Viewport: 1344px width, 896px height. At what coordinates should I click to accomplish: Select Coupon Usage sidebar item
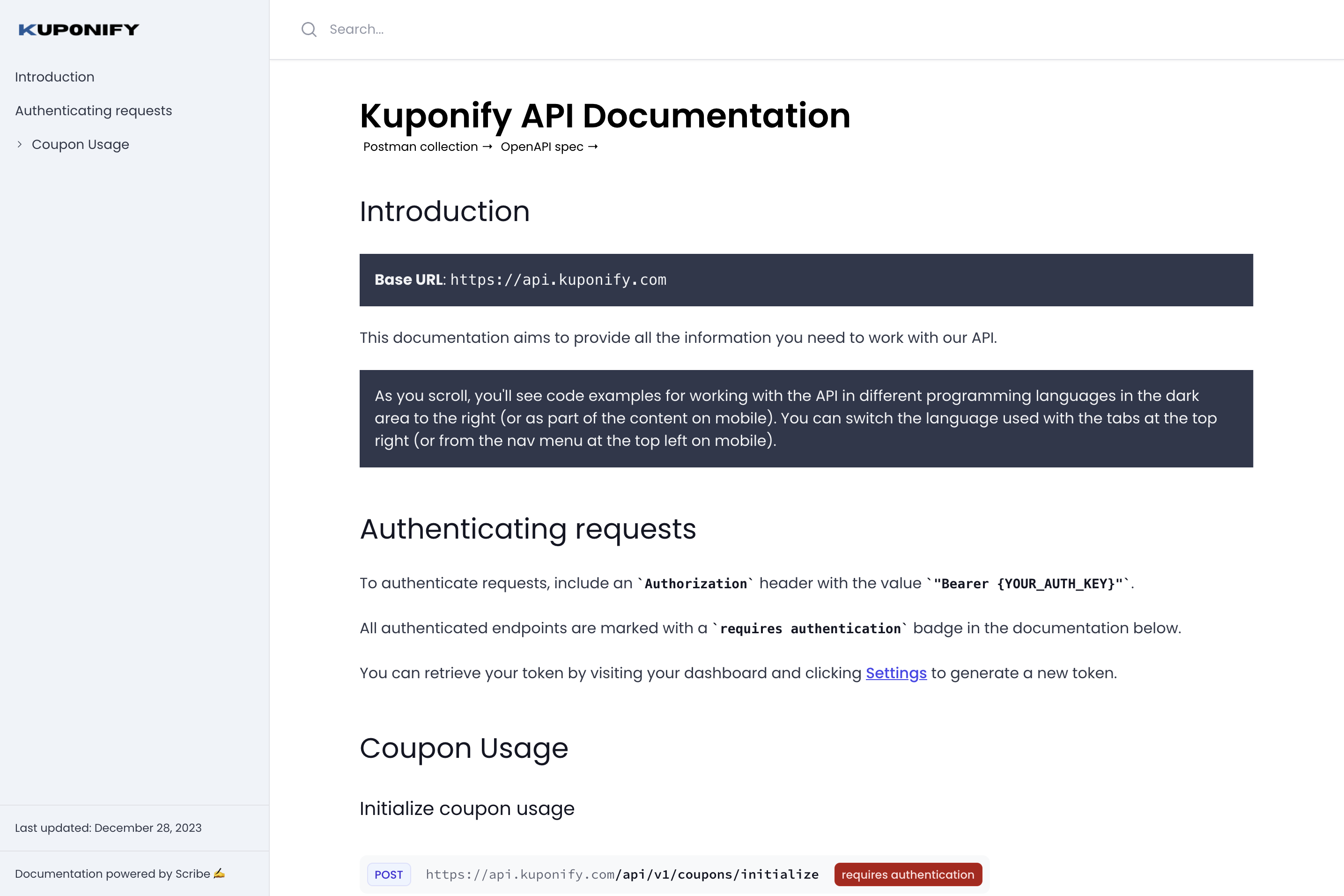tap(81, 145)
